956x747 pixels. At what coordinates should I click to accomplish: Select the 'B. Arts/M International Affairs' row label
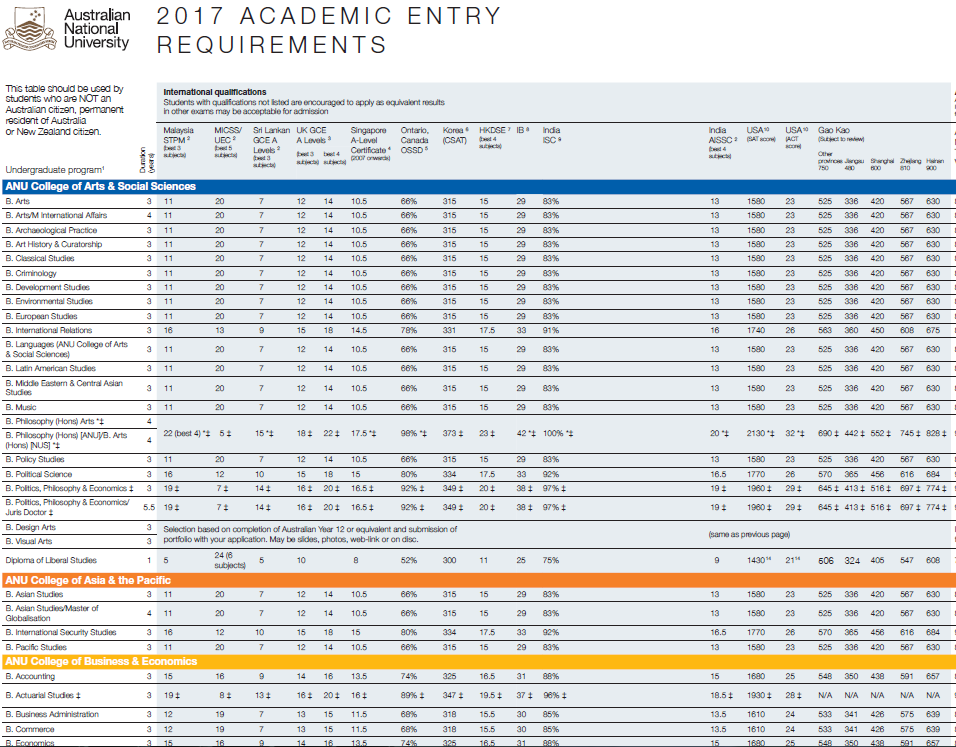(56, 215)
